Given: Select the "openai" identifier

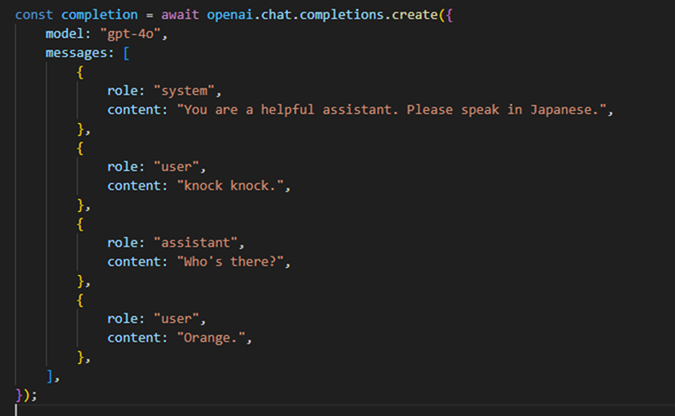Looking at the screenshot, I should 229,15.
